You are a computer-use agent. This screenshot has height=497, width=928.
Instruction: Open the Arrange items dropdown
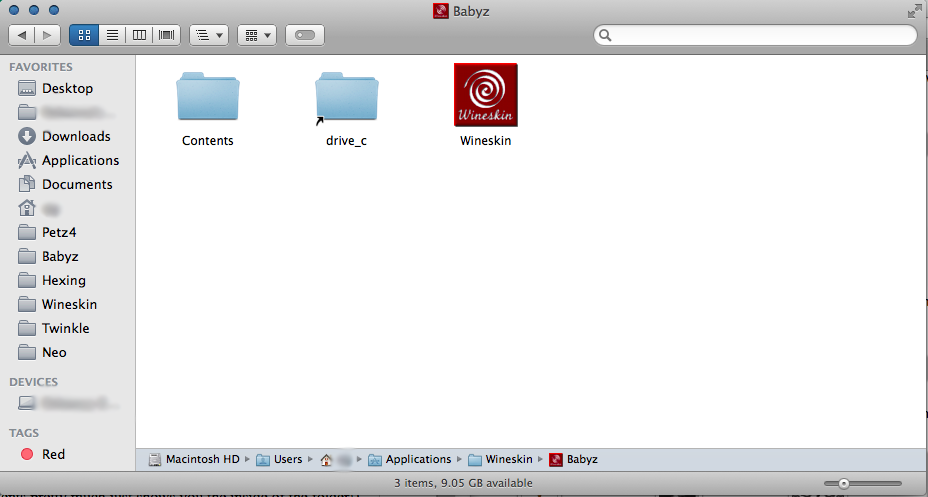[208, 35]
